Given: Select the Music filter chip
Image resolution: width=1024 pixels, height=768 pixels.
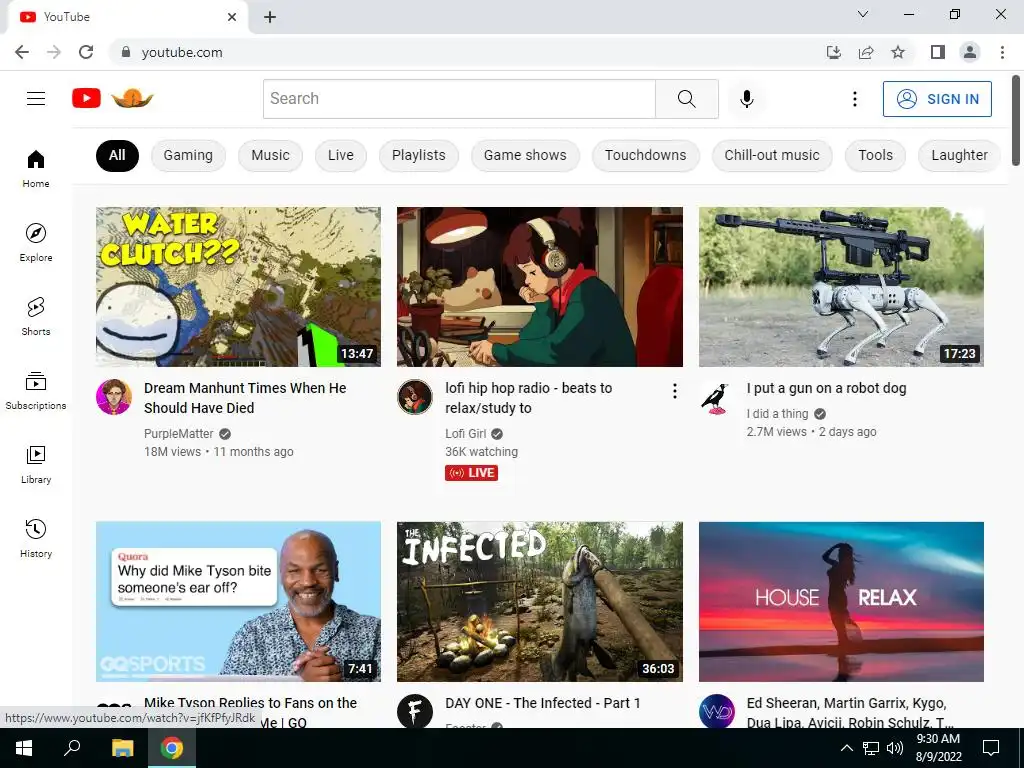Looking at the screenshot, I should (270, 155).
